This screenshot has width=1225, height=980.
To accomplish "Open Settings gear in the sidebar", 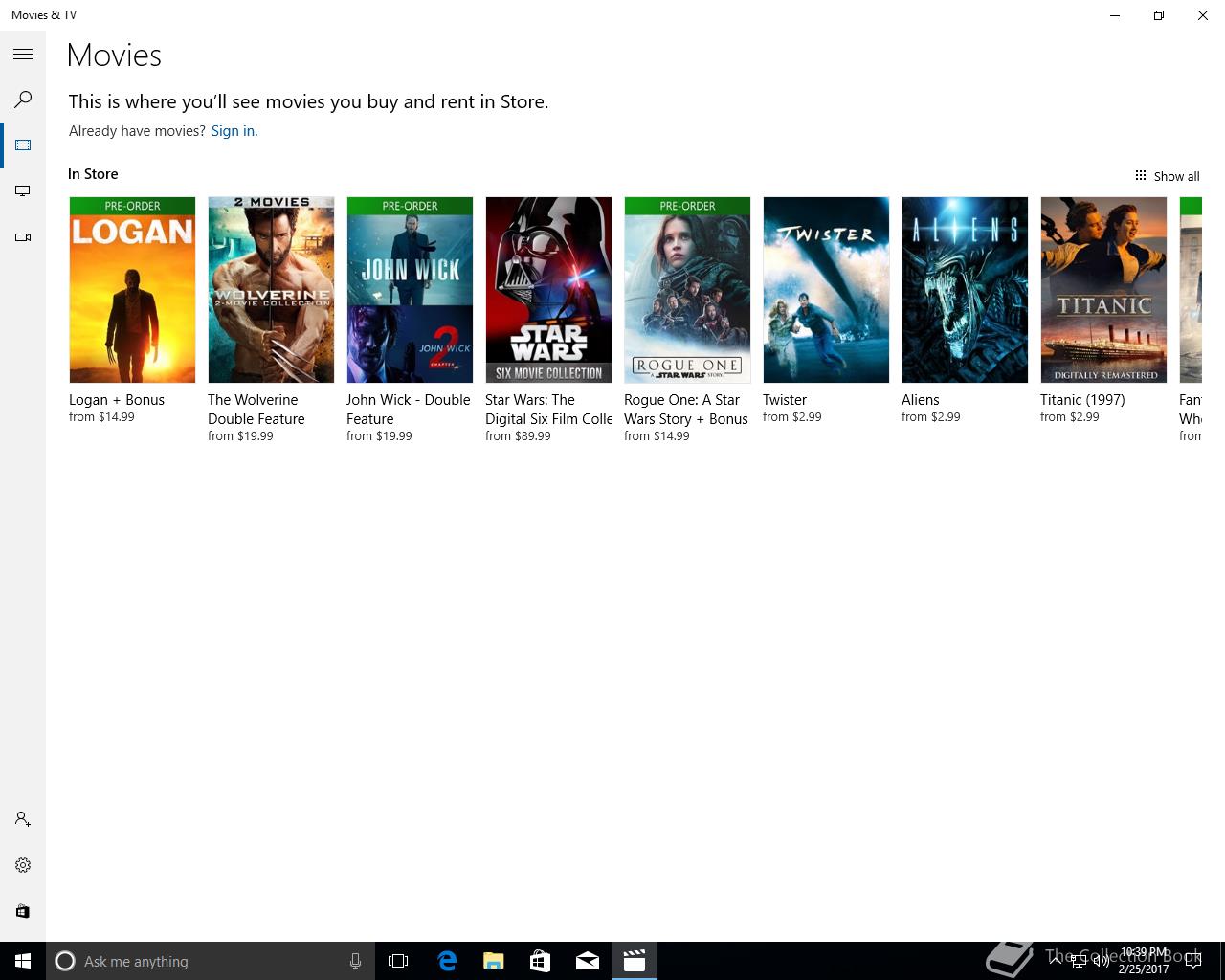I will click(x=23, y=865).
